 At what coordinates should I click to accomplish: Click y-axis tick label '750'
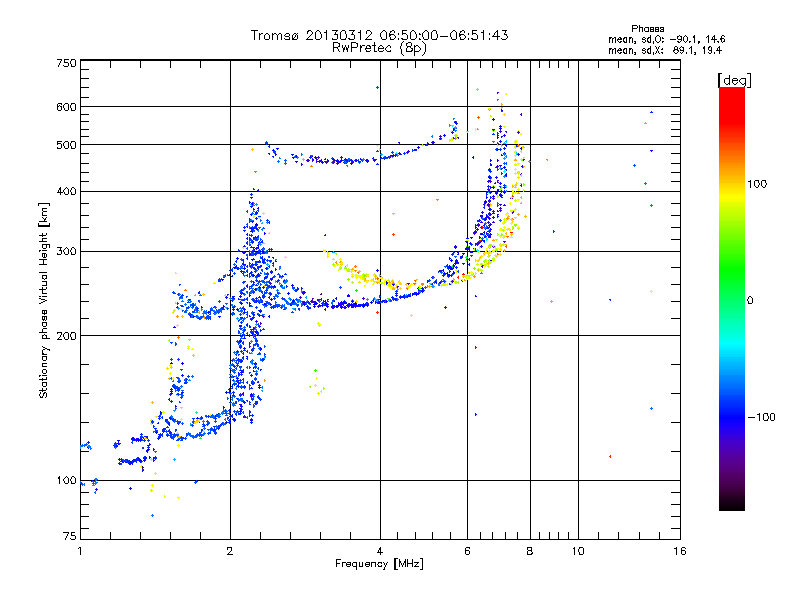click(67, 63)
